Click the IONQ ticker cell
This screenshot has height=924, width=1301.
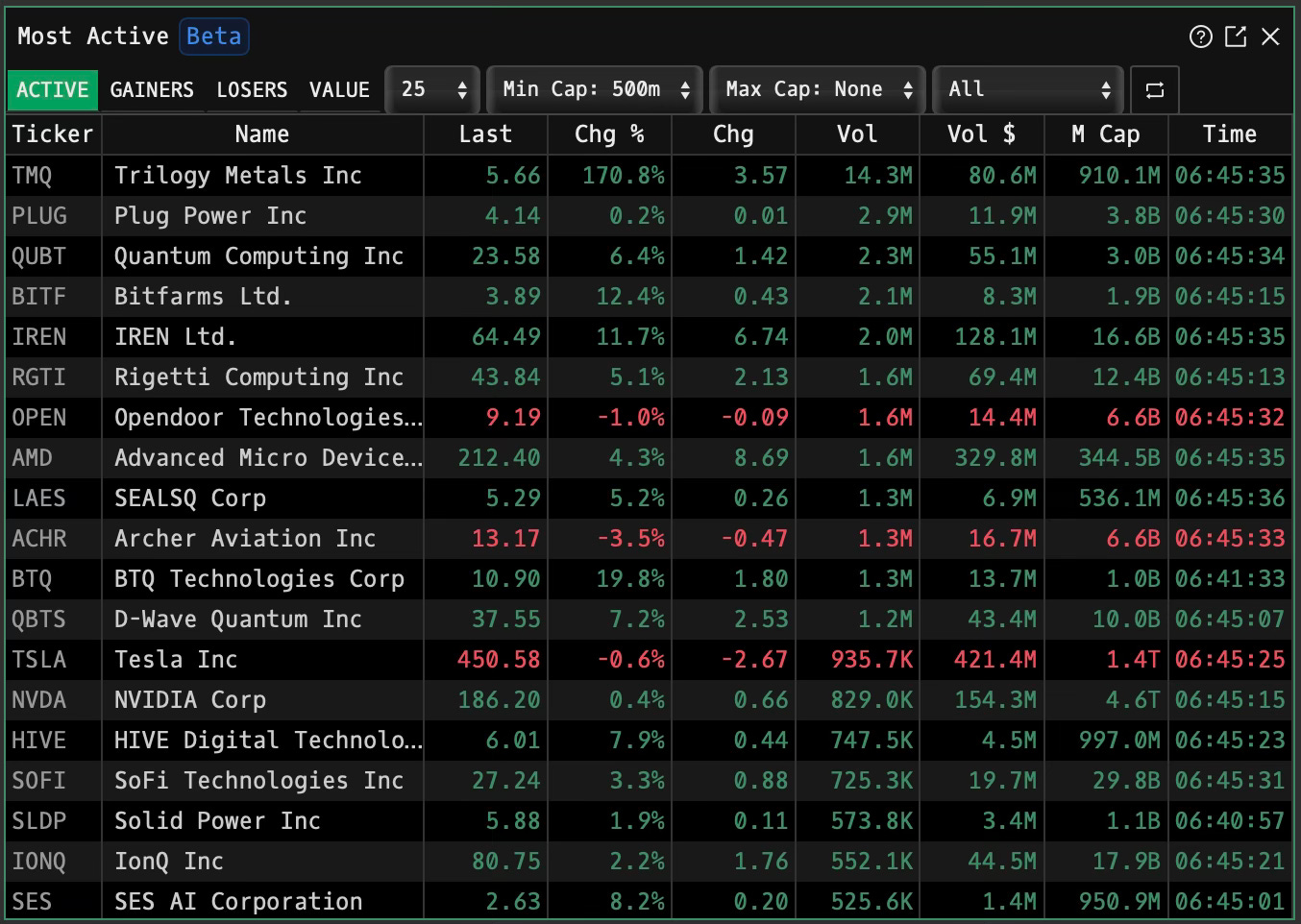(53, 862)
